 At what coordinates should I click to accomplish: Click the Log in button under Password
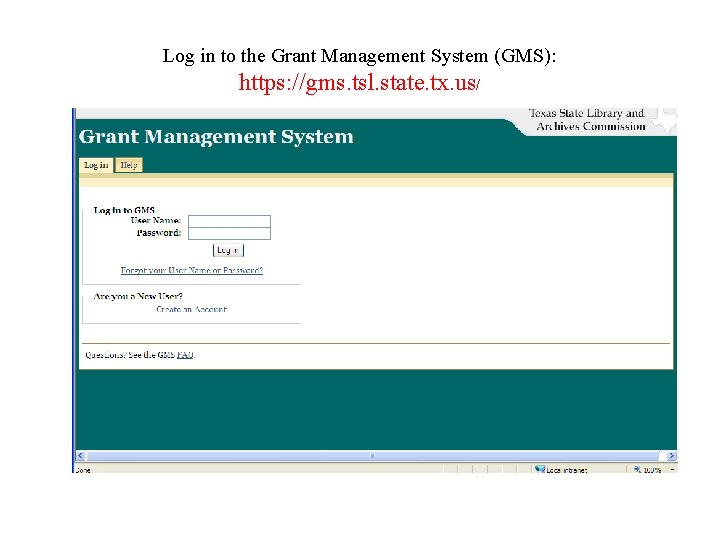tap(228, 250)
